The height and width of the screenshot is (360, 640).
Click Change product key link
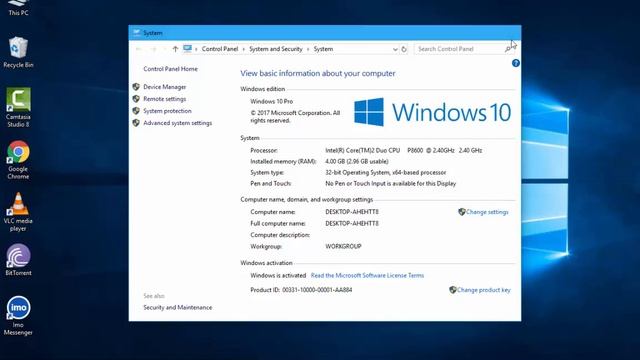click(x=484, y=290)
